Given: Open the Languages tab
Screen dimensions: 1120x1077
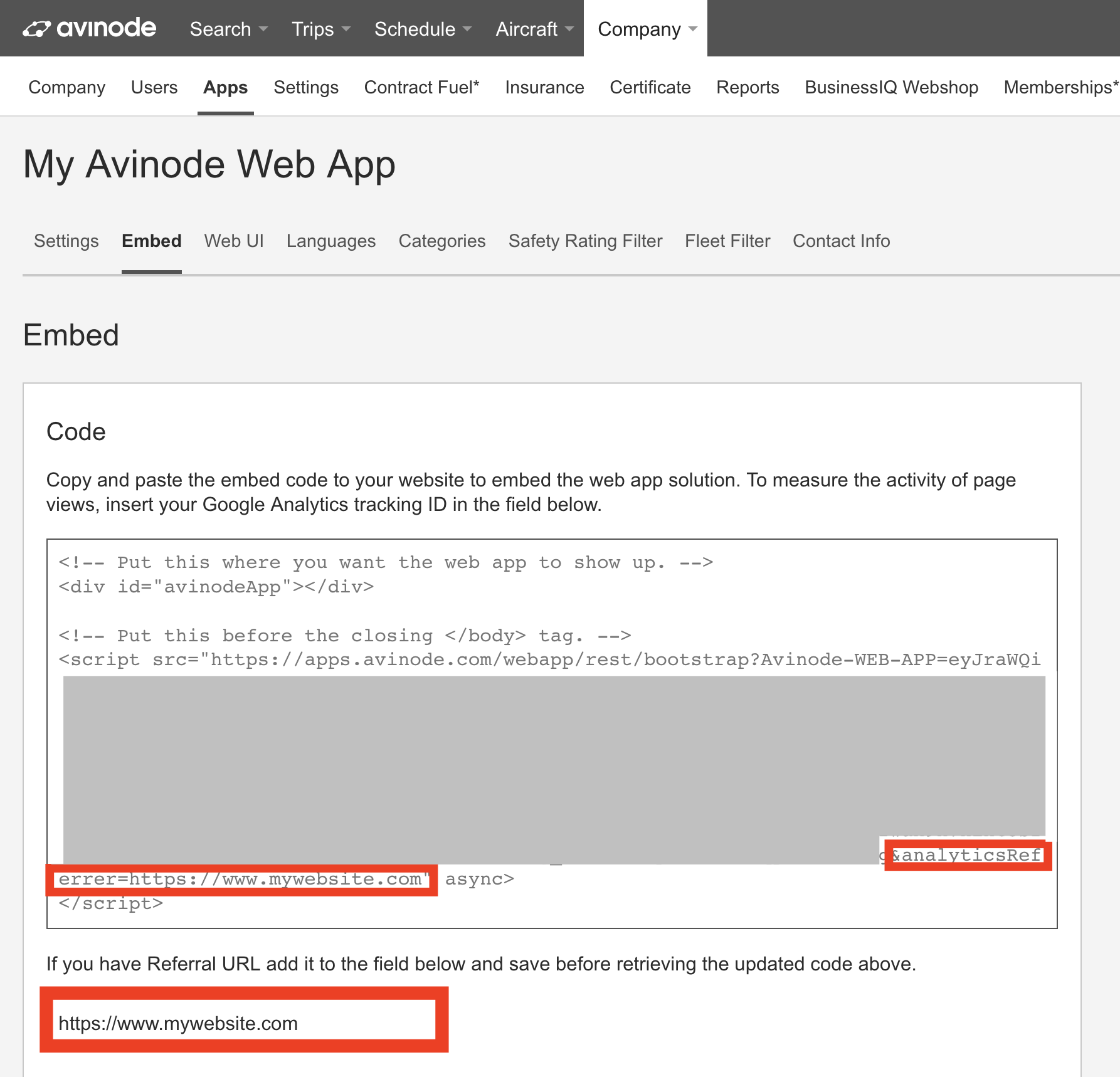Looking at the screenshot, I should click(331, 241).
